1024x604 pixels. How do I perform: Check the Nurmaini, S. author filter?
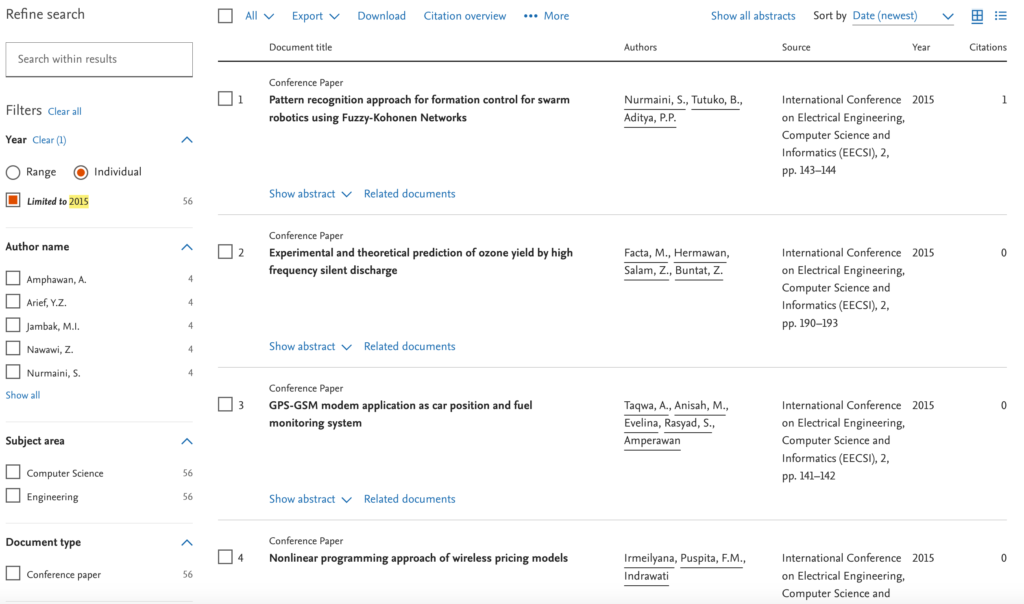pos(13,373)
